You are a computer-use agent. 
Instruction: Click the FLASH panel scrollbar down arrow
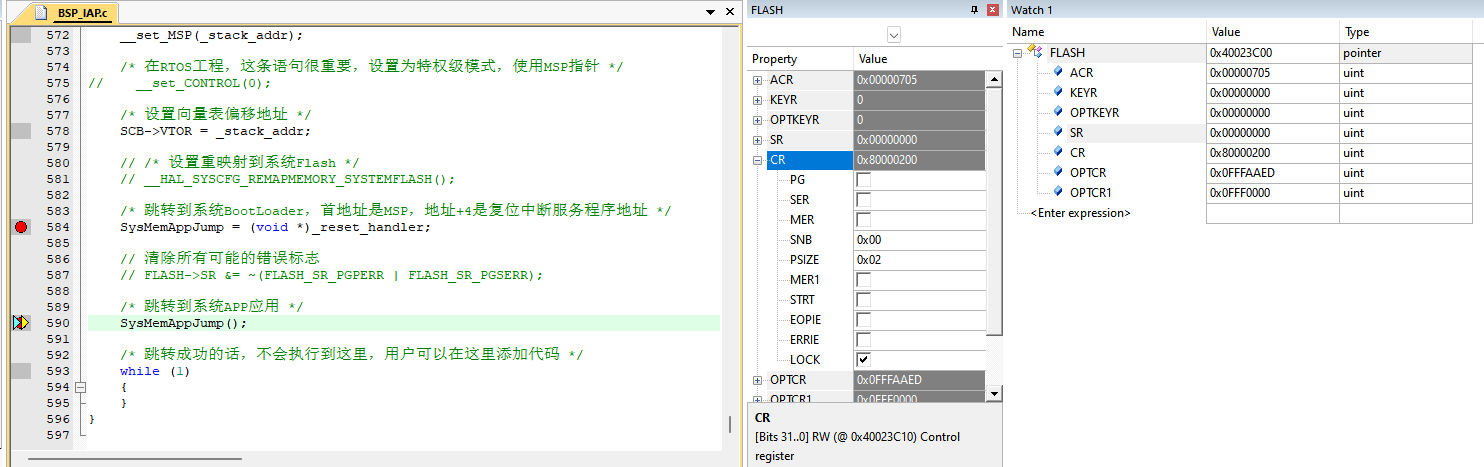994,394
